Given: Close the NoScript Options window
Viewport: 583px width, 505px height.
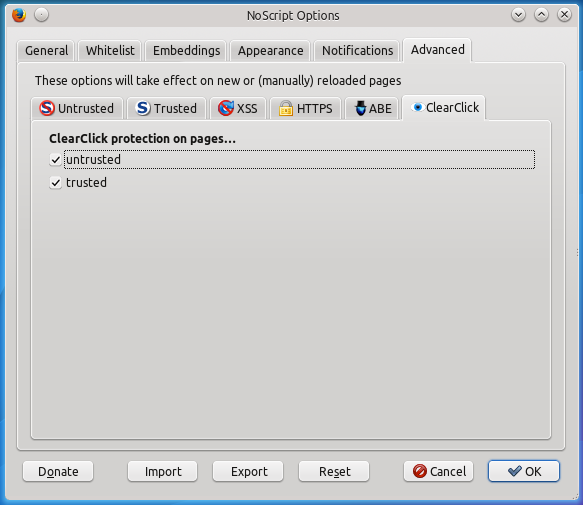Looking at the screenshot, I should click(564, 15).
